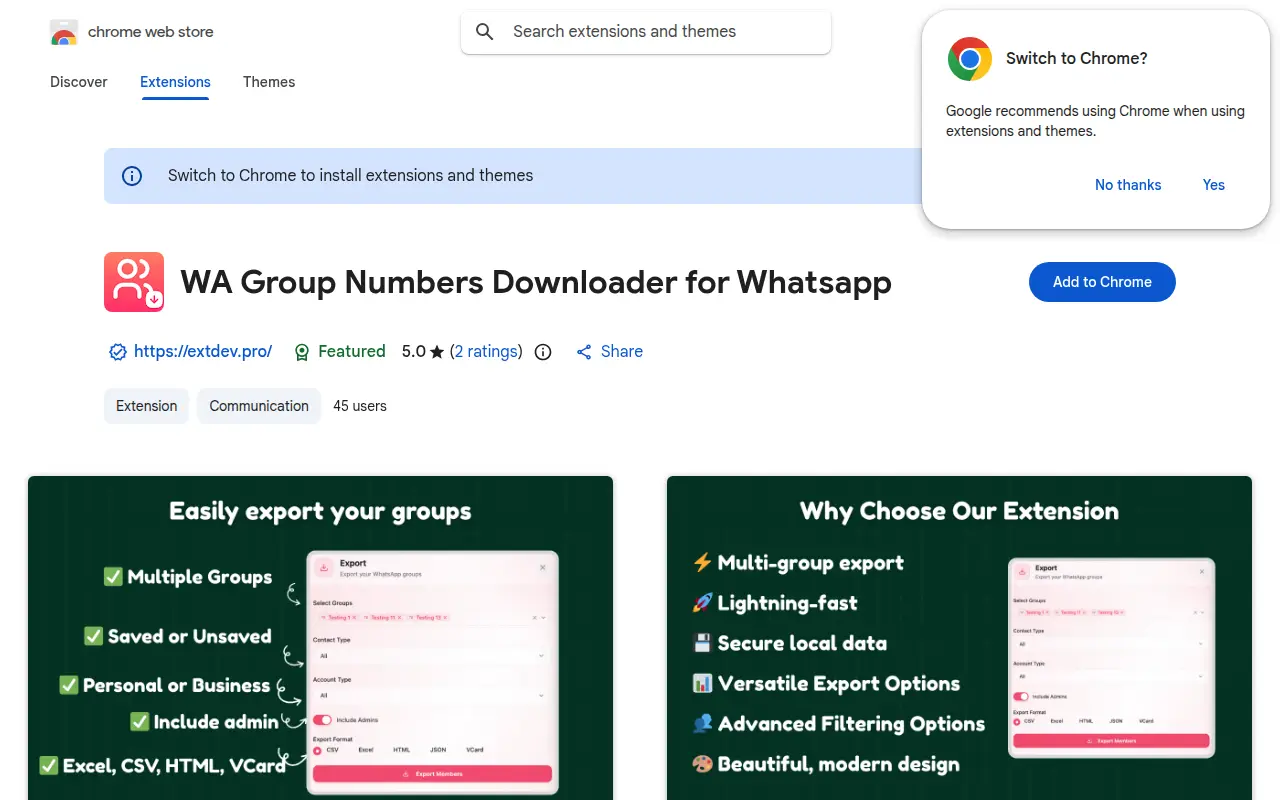This screenshot has width=1280, height=800.
Task: Click the Chrome logo in the popup
Action: (x=969, y=59)
